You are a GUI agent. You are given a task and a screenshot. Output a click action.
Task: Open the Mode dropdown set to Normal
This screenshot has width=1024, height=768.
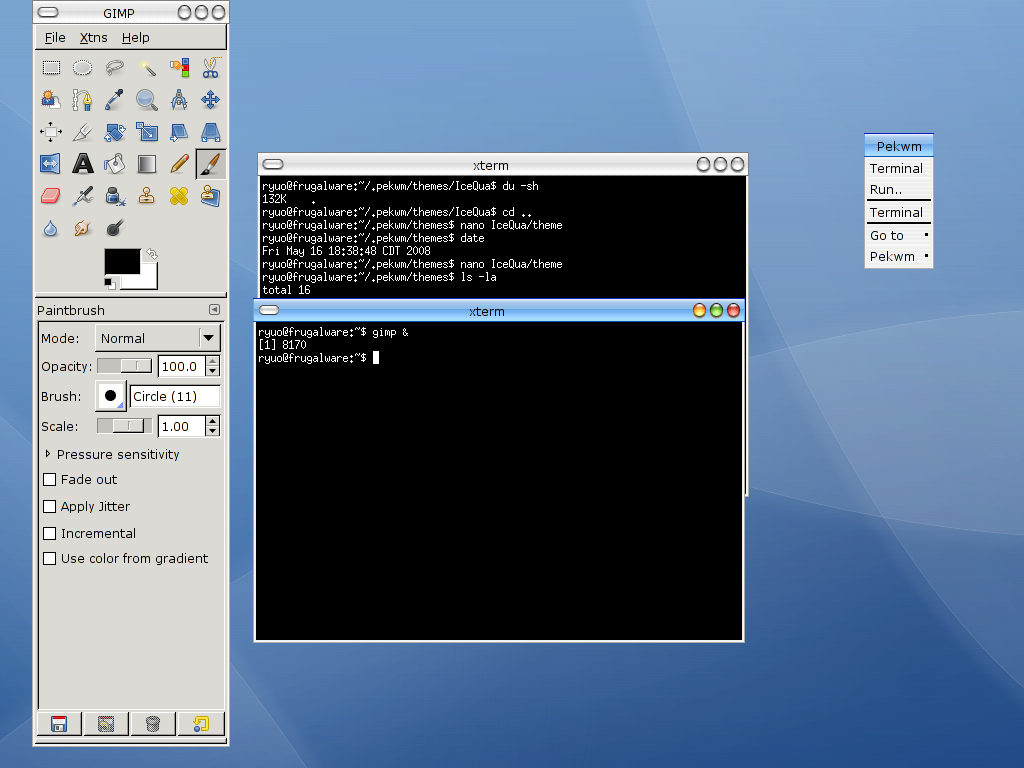click(x=157, y=338)
